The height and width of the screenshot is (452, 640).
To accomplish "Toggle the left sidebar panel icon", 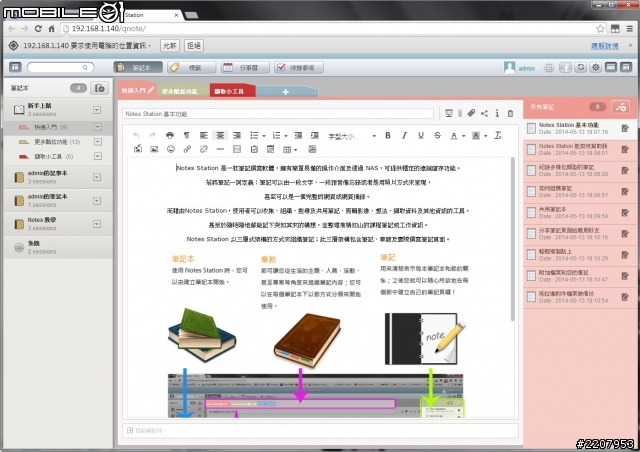I will coord(15,67).
